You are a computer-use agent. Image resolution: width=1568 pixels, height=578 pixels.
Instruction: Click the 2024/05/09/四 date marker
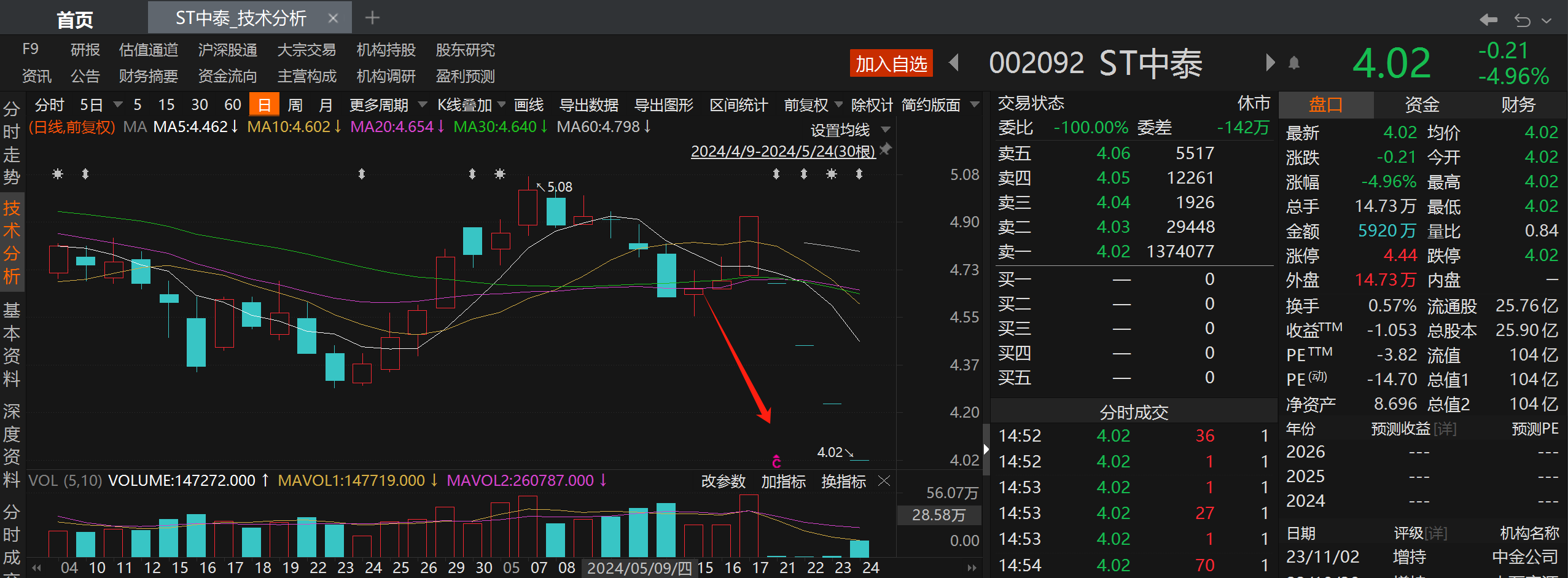[639, 568]
